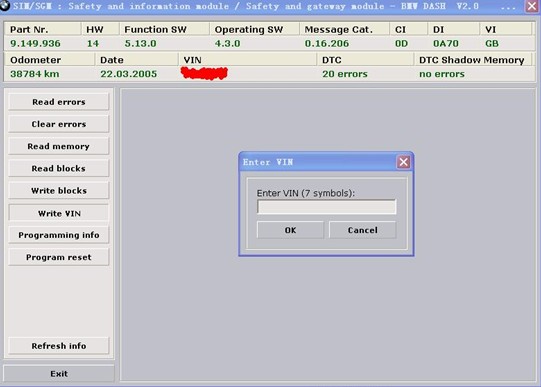The height and width of the screenshot is (387, 541).
Task: Click the Read errors button
Action: [x=59, y=102]
